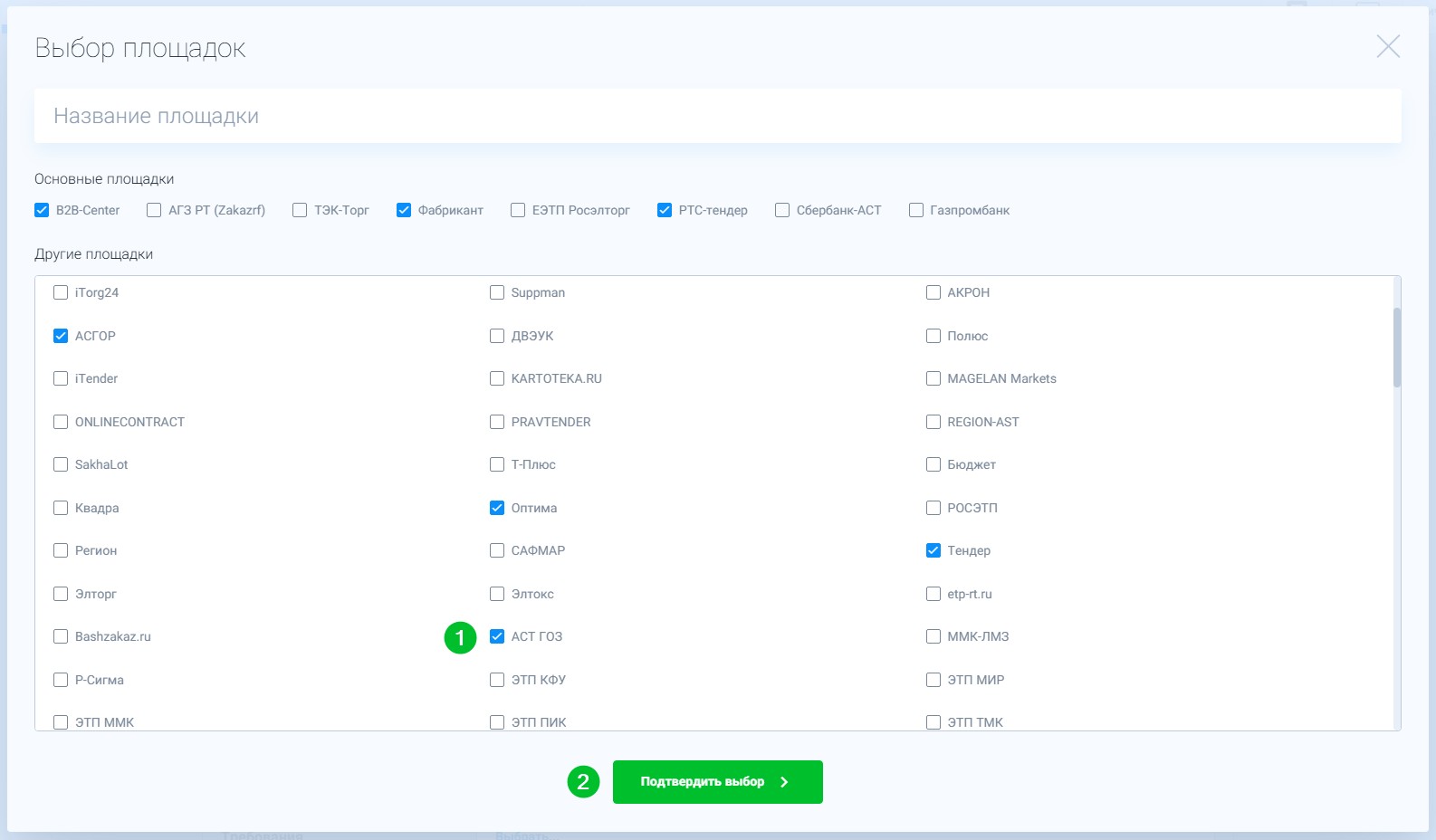Enable the ТЭК-Торг platform

click(x=300, y=210)
